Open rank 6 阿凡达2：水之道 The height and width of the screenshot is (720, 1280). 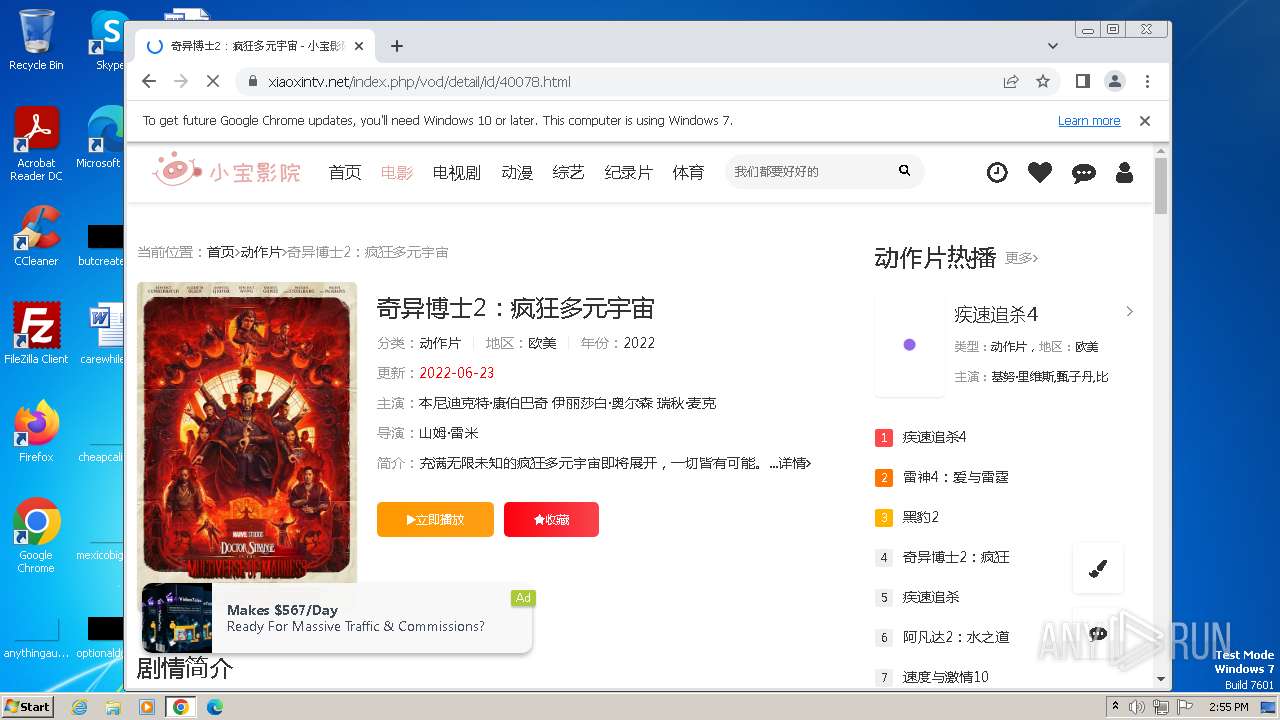[956, 637]
